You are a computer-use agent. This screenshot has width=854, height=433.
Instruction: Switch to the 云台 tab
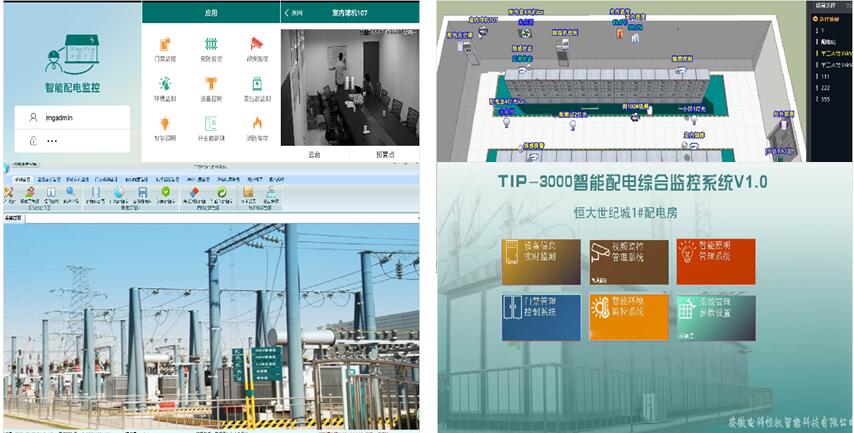[314, 155]
